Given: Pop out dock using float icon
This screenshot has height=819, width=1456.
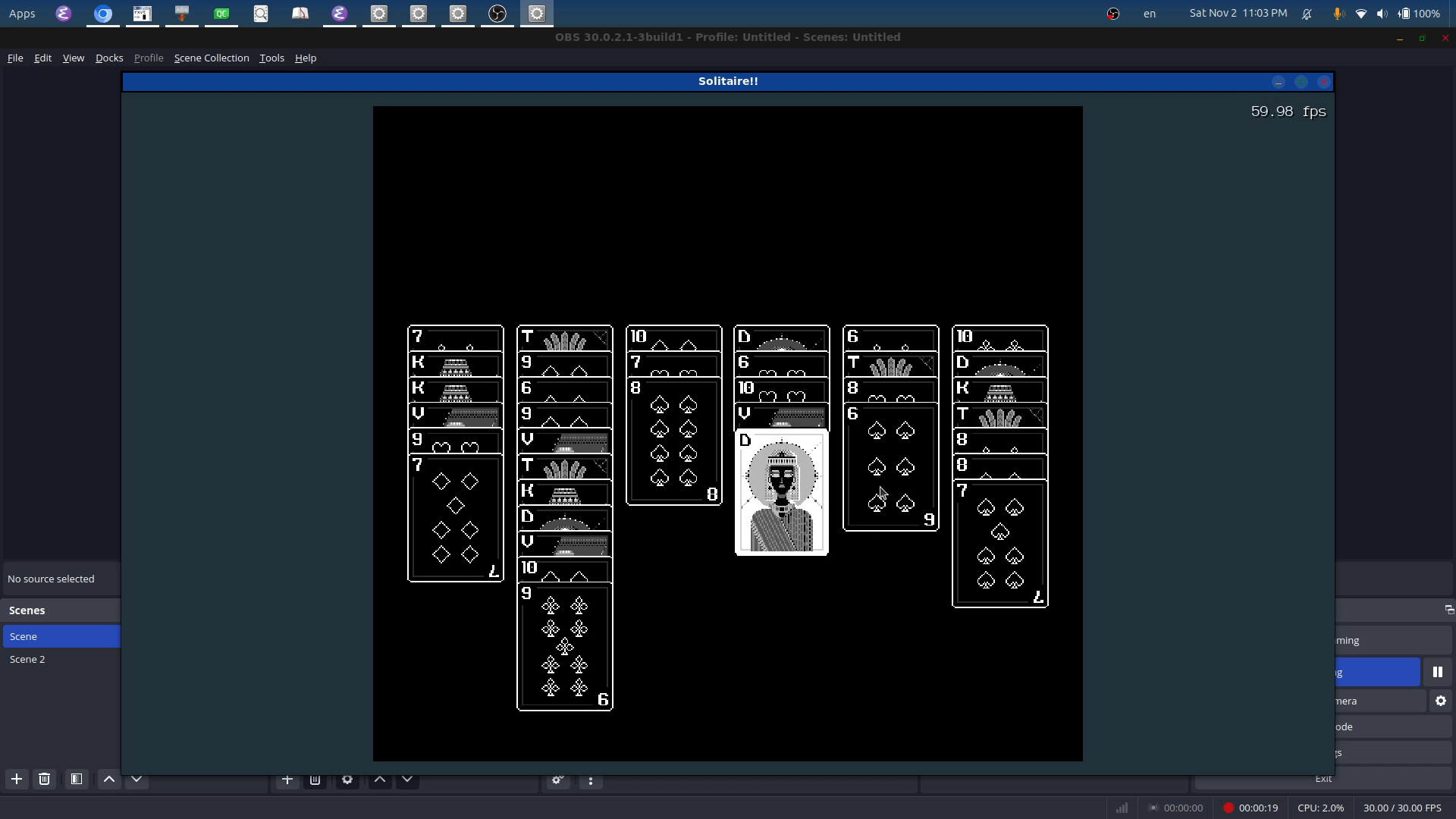Looking at the screenshot, I should [x=1448, y=610].
